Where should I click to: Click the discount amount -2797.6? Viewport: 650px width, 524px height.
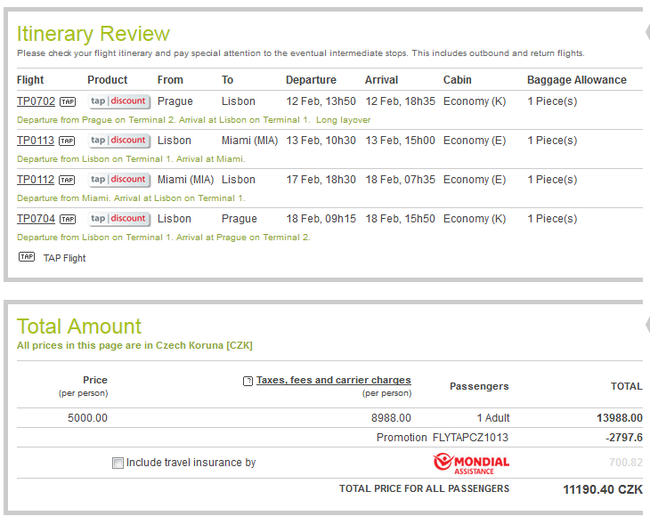coord(624,437)
